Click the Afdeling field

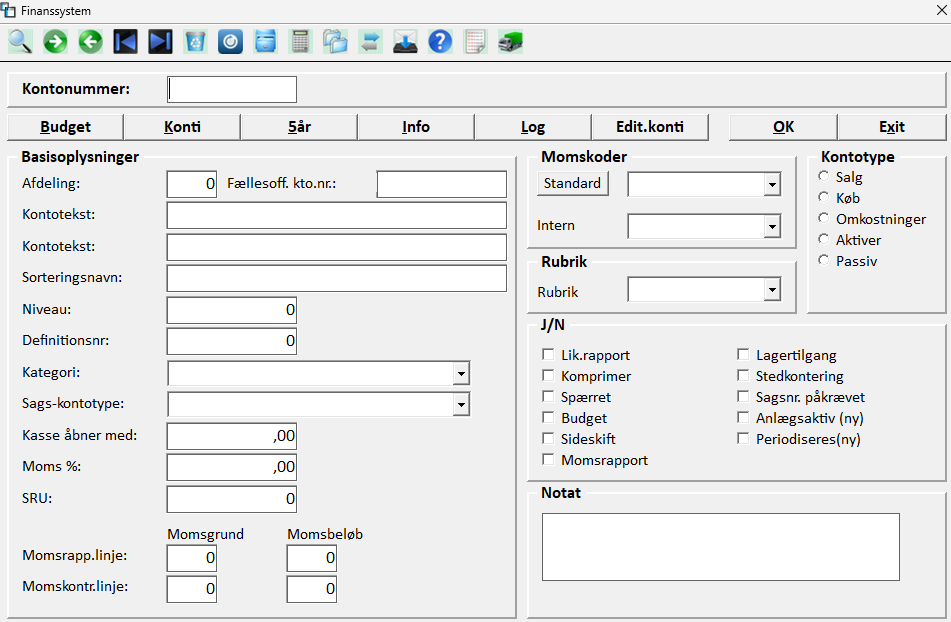click(x=192, y=184)
